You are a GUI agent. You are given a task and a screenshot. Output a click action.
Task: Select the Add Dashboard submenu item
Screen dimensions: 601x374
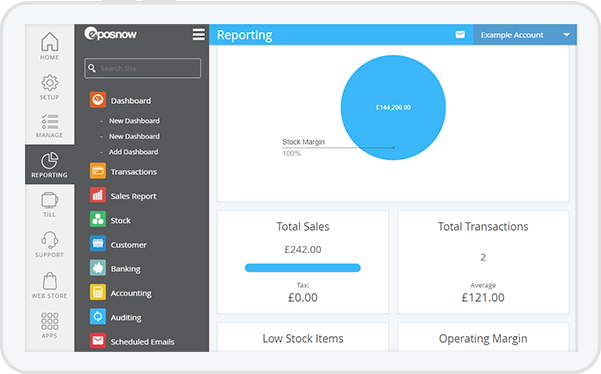(133, 152)
